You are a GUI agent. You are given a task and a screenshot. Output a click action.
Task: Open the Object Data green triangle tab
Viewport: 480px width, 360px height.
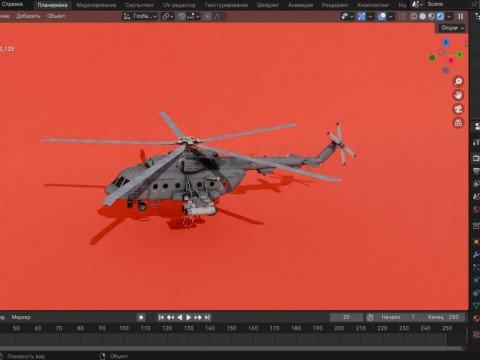(476, 305)
